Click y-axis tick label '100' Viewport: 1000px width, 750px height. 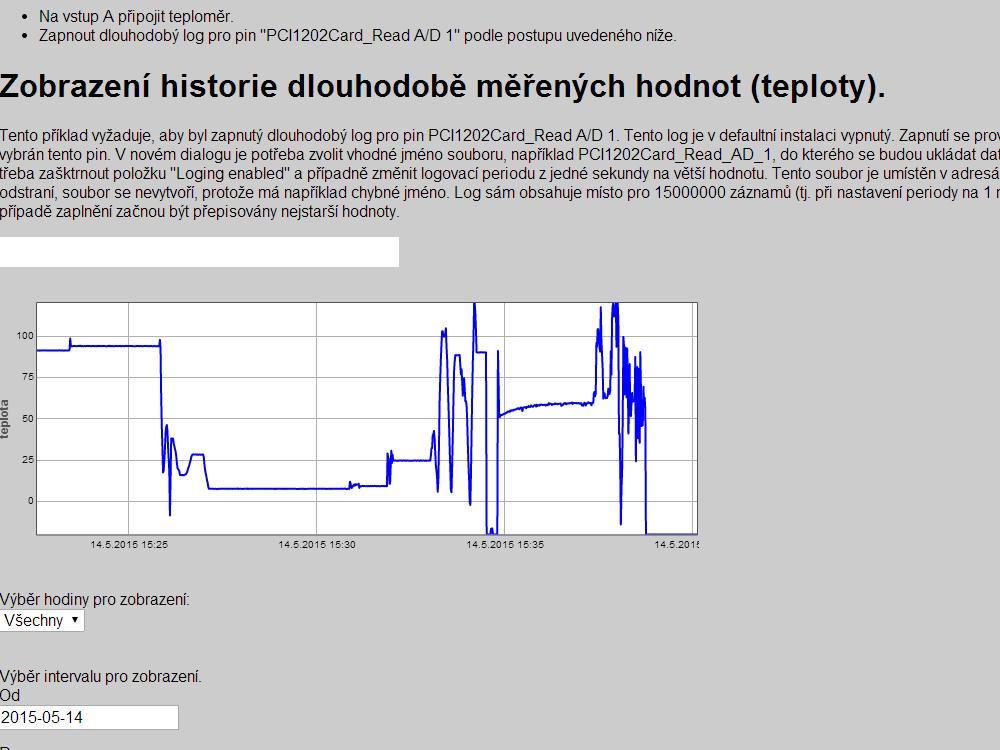pyautogui.click(x=25, y=335)
